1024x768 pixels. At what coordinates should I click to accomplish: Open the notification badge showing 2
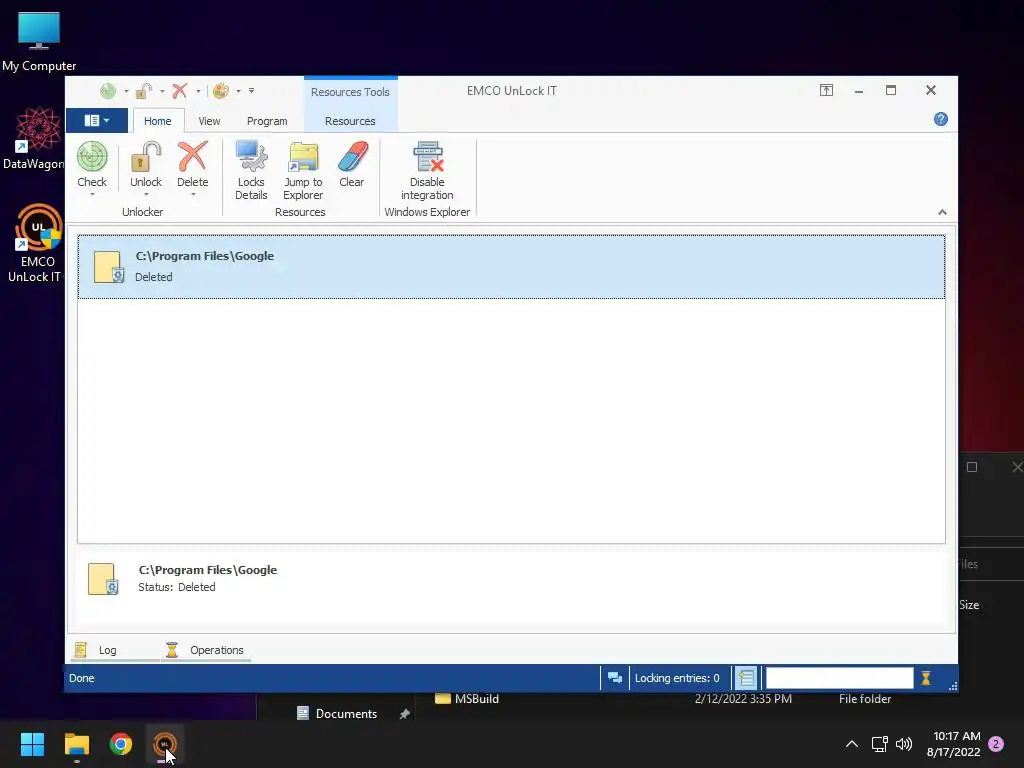(x=996, y=744)
